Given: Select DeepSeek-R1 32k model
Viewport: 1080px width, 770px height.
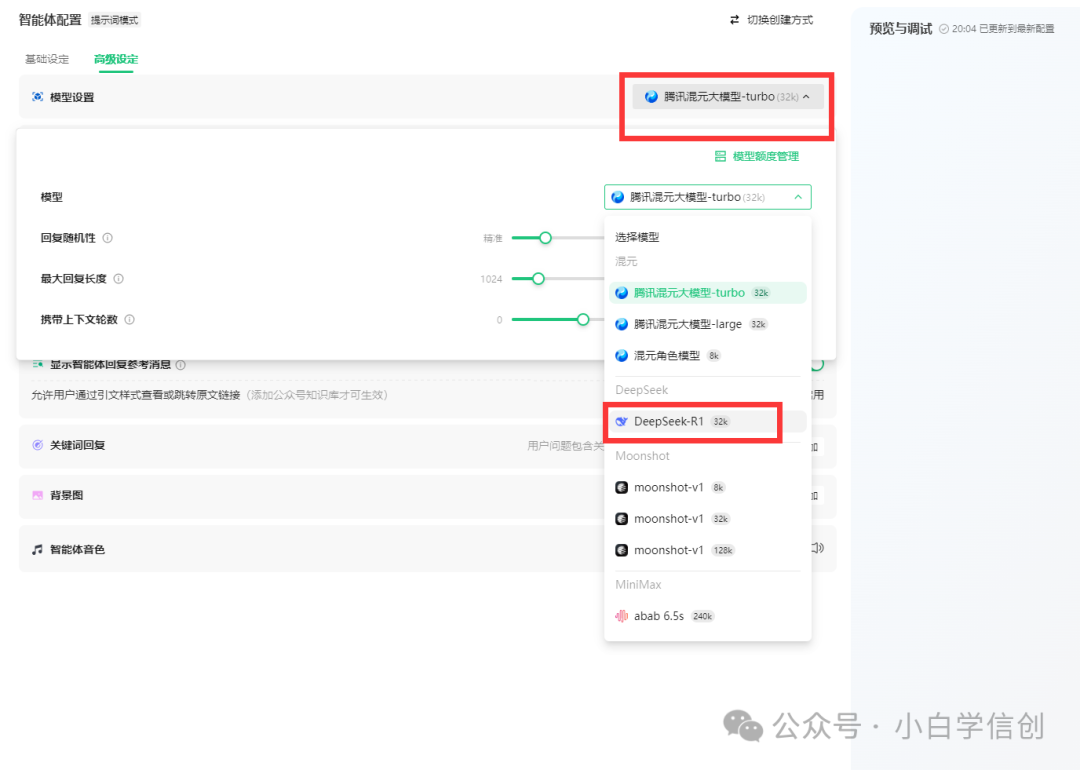Looking at the screenshot, I should (x=707, y=422).
